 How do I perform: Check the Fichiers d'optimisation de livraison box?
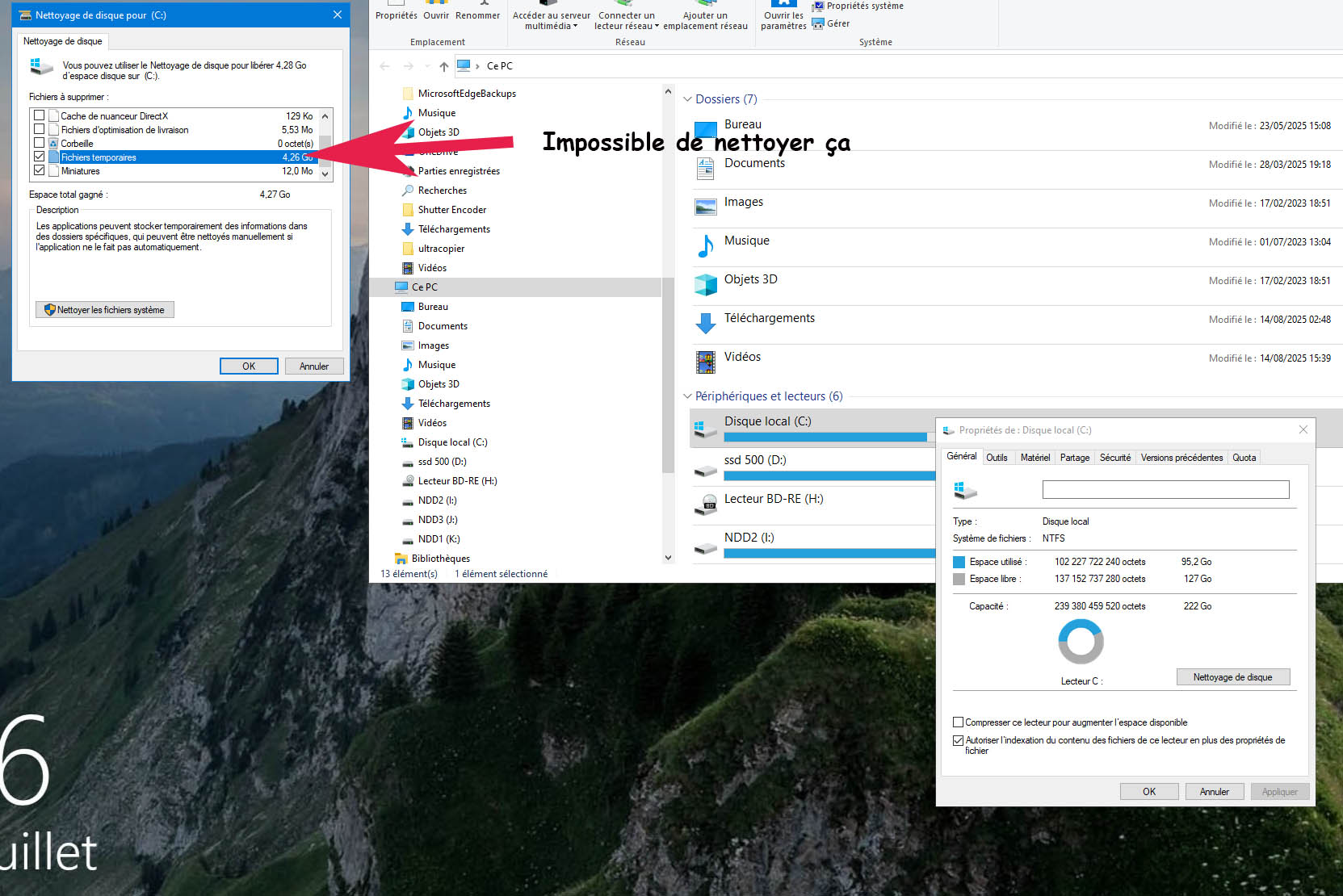point(39,129)
